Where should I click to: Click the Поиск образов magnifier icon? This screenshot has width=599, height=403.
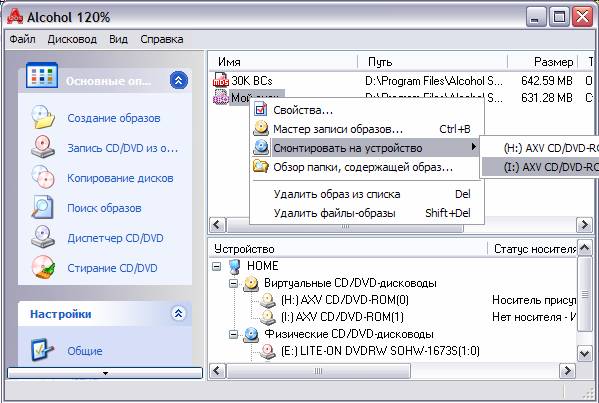tap(43, 207)
